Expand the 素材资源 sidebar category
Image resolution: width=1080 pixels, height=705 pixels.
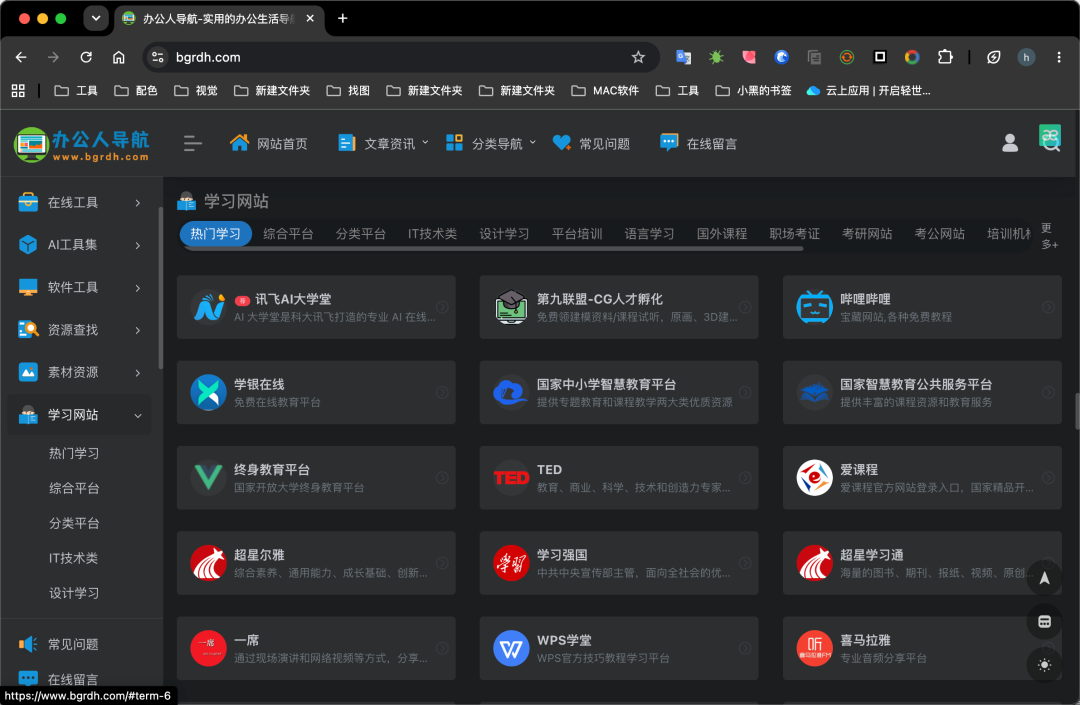[x=79, y=372]
